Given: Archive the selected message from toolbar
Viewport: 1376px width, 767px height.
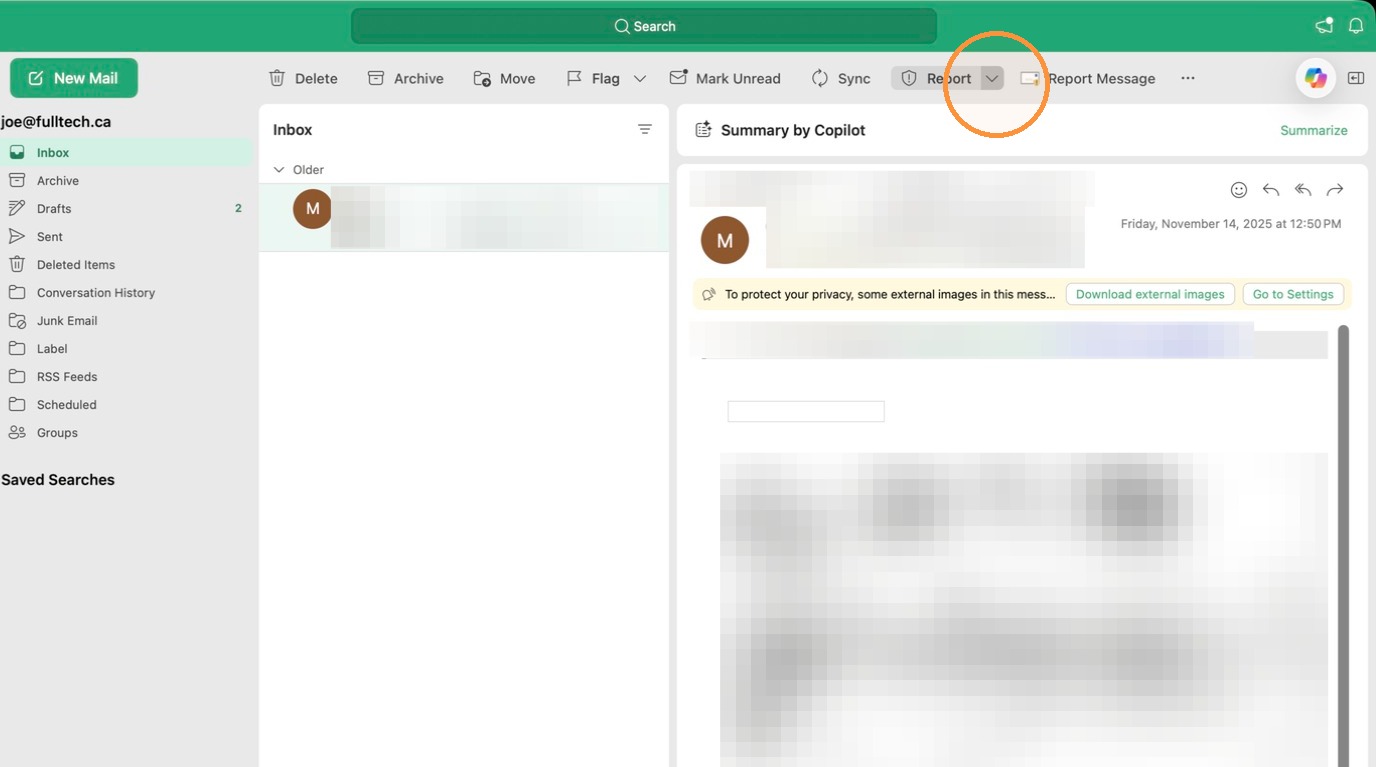Looking at the screenshot, I should (x=405, y=78).
